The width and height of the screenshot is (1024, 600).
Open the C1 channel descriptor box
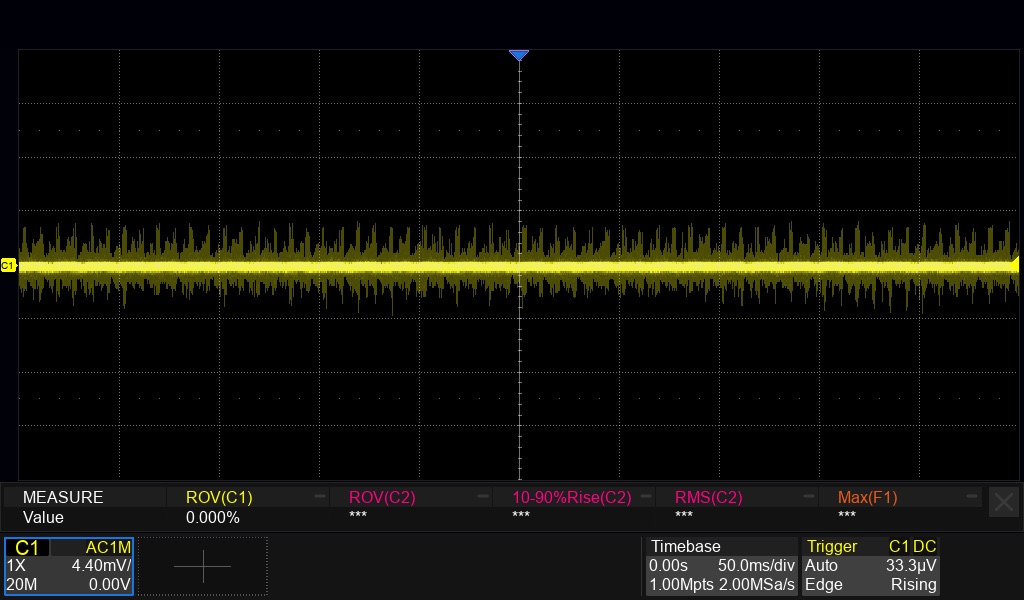pos(69,566)
